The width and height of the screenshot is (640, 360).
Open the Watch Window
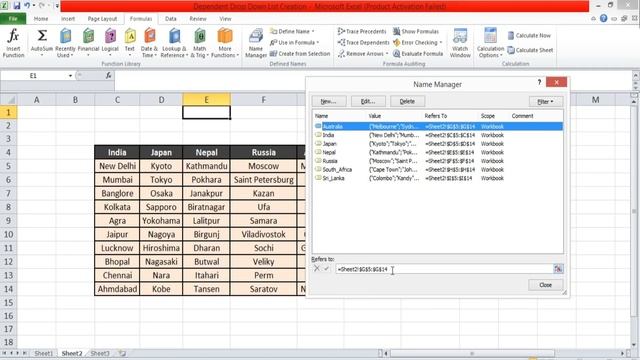(x=460, y=43)
